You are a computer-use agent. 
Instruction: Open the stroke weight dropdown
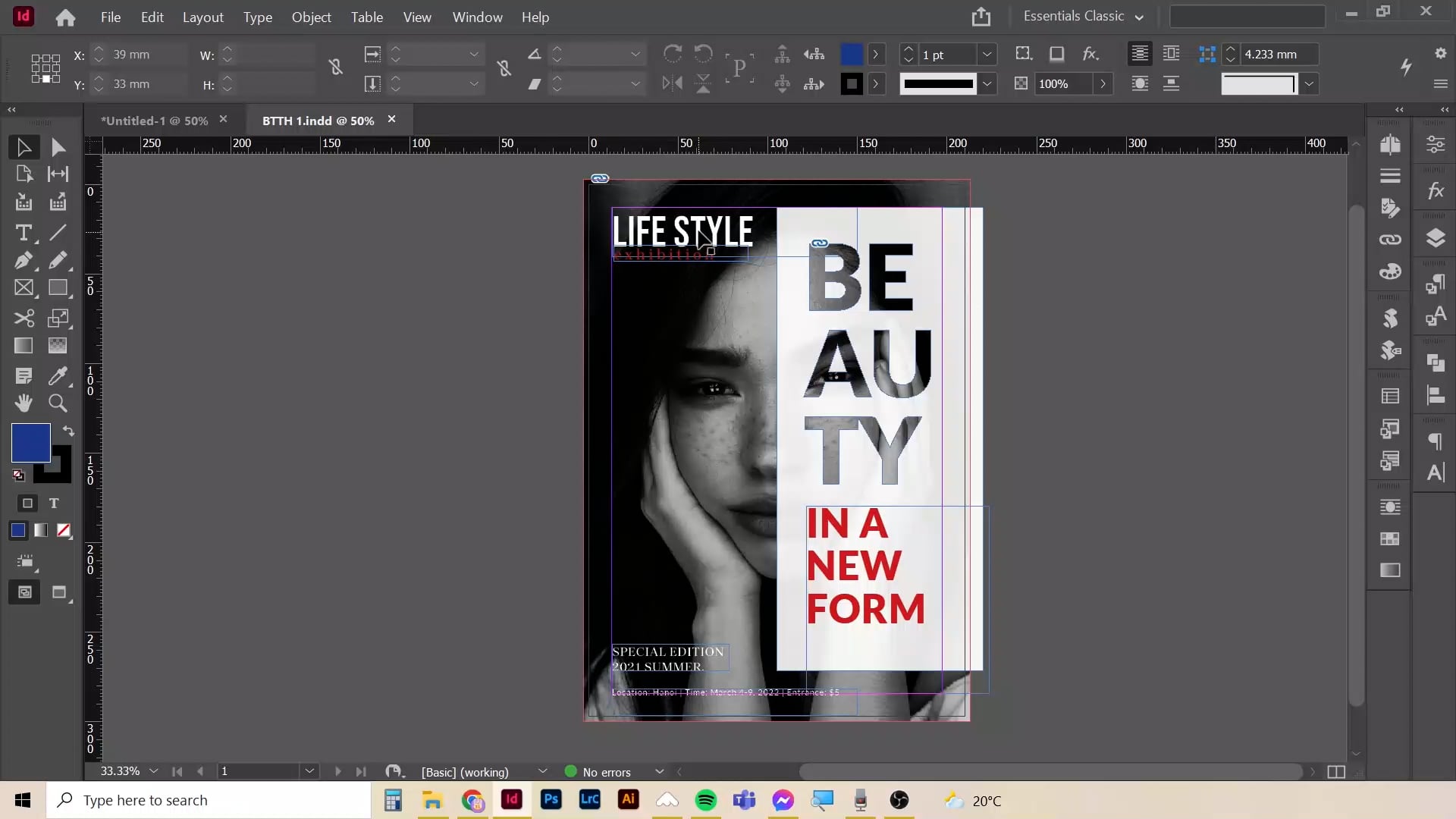coord(987,55)
